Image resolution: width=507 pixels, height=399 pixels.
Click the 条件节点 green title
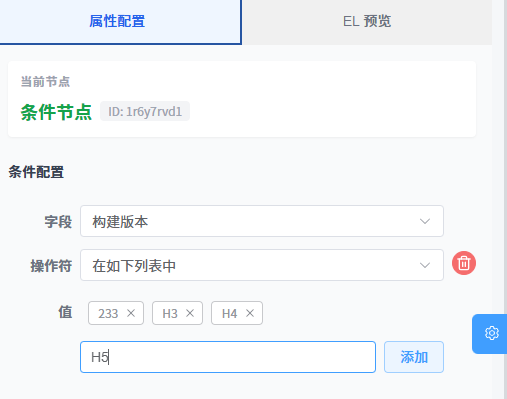coord(56,112)
